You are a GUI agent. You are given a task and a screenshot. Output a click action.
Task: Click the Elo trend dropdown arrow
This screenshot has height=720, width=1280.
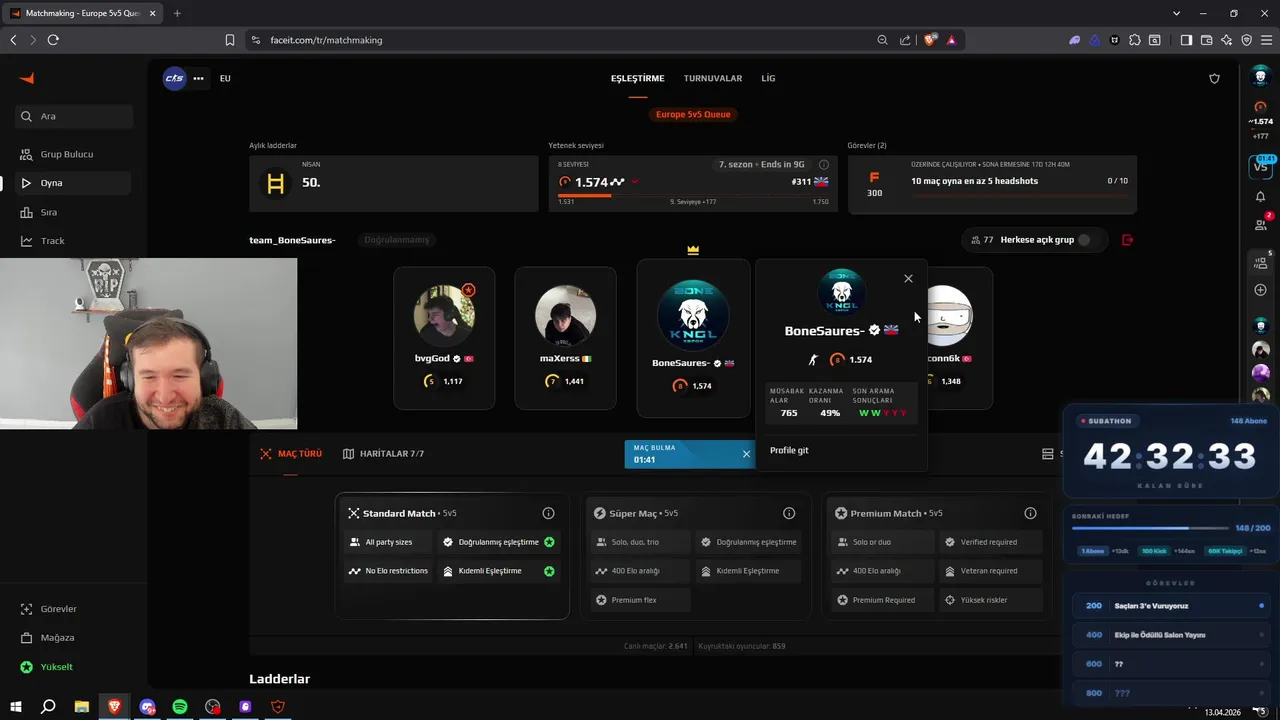tap(635, 182)
